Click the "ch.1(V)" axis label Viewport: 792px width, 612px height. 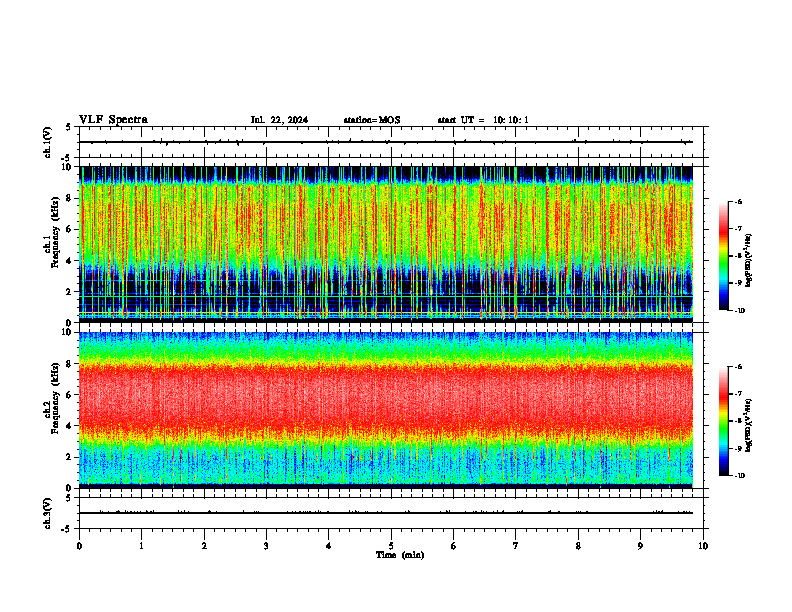(x=48, y=142)
